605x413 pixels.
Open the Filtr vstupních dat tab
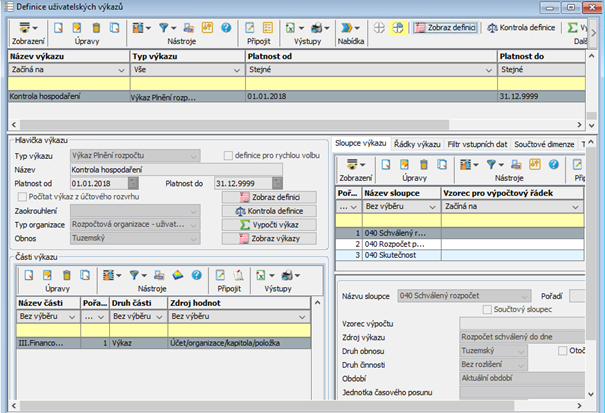point(475,144)
